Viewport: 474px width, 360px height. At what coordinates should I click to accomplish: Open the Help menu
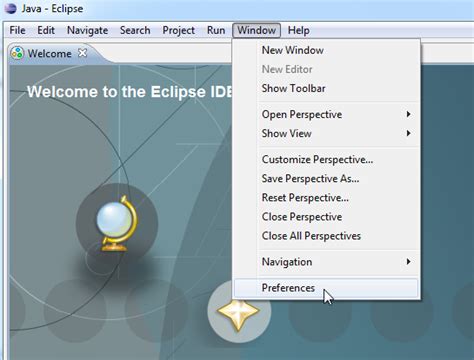pos(299,30)
